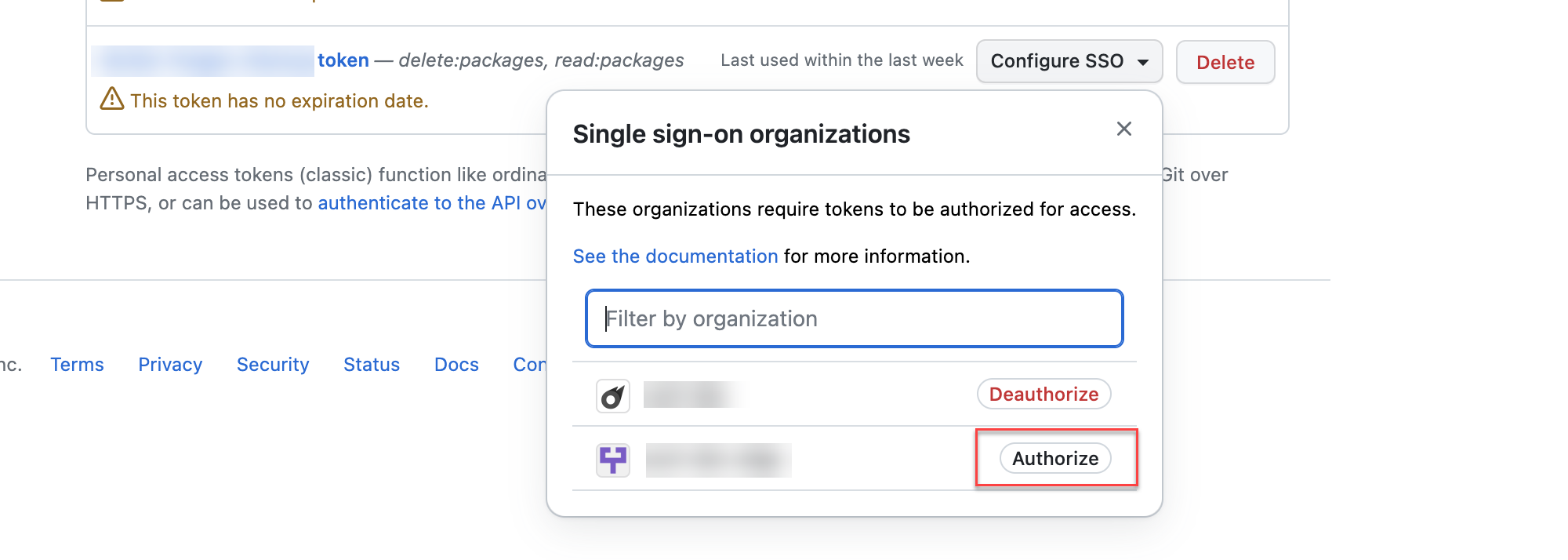The image size is (1568, 560).
Task: Open the Terms footer link
Action: pos(77,365)
